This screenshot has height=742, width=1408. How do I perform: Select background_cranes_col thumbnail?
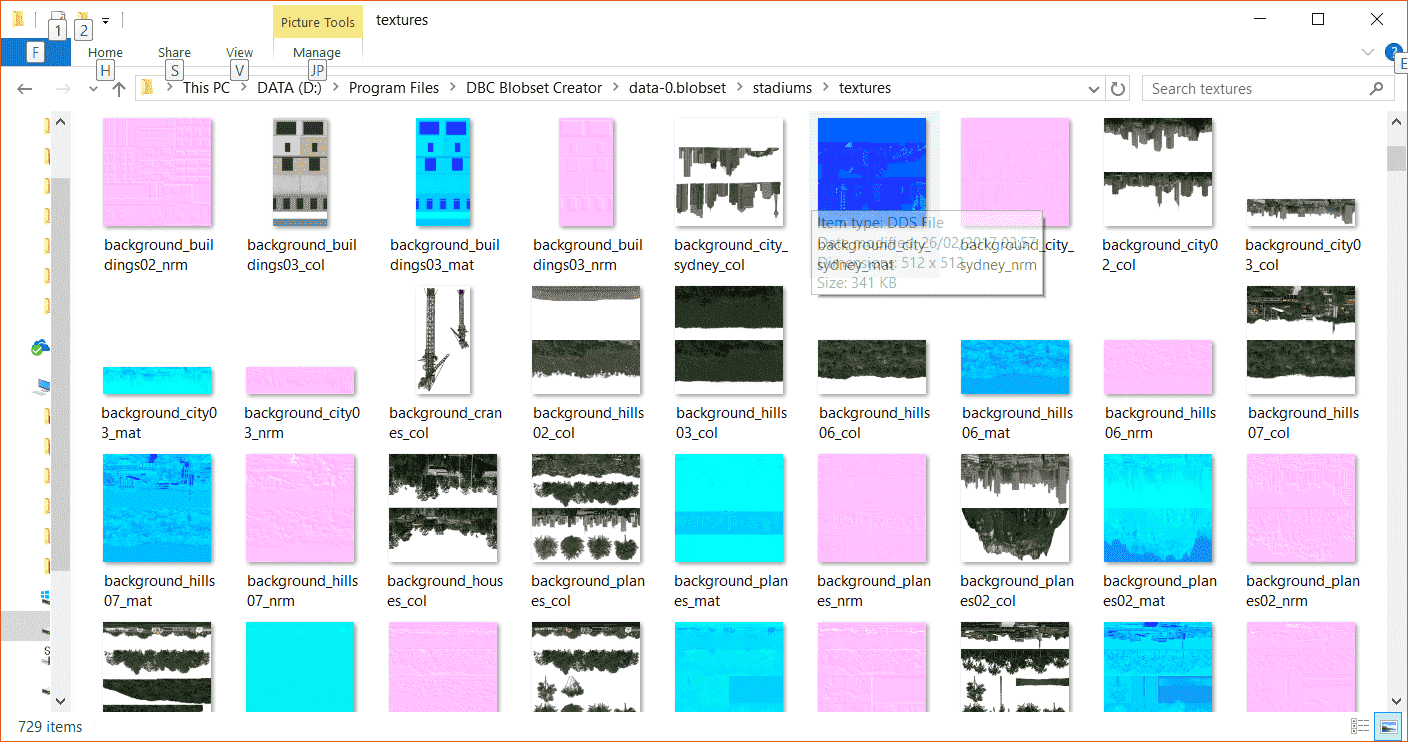(444, 340)
